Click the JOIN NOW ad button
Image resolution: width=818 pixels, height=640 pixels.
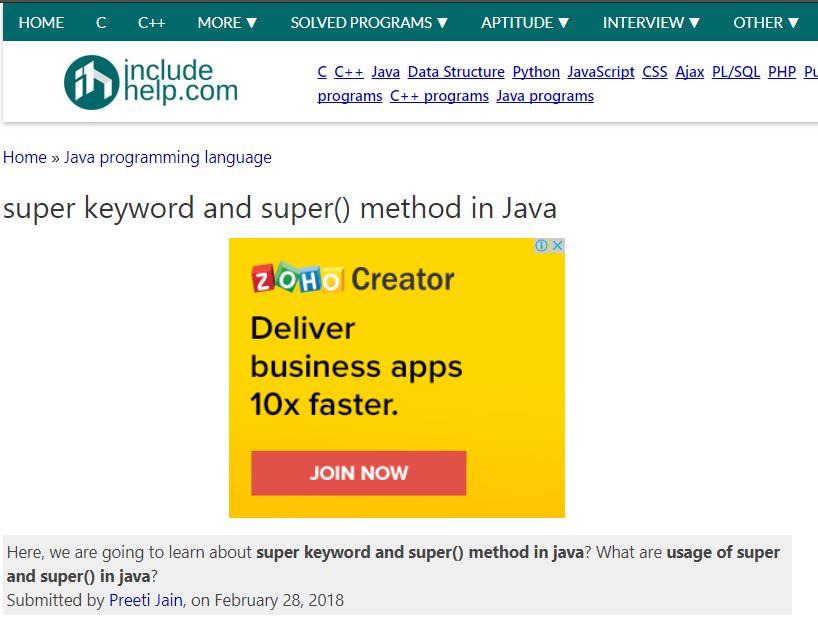coord(359,473)
